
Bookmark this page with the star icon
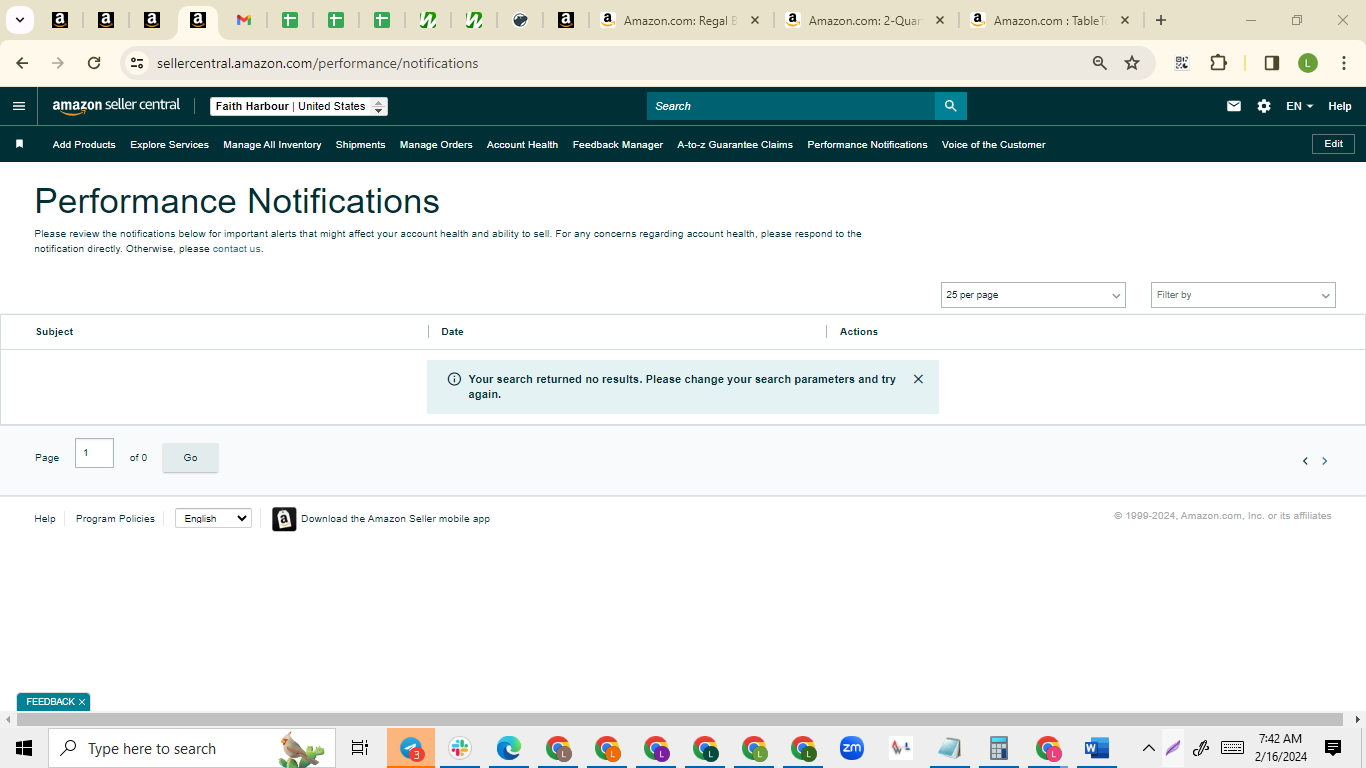pyautogui.click(x=1132, y=63)
